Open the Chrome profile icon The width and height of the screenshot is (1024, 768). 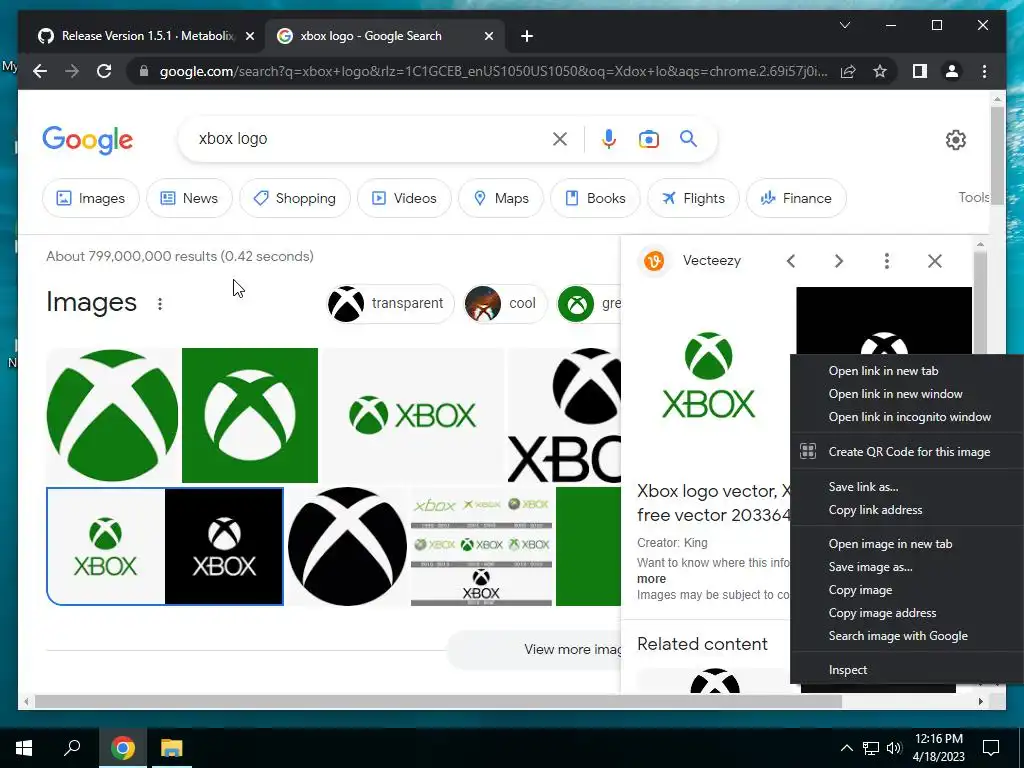[952, 71]
